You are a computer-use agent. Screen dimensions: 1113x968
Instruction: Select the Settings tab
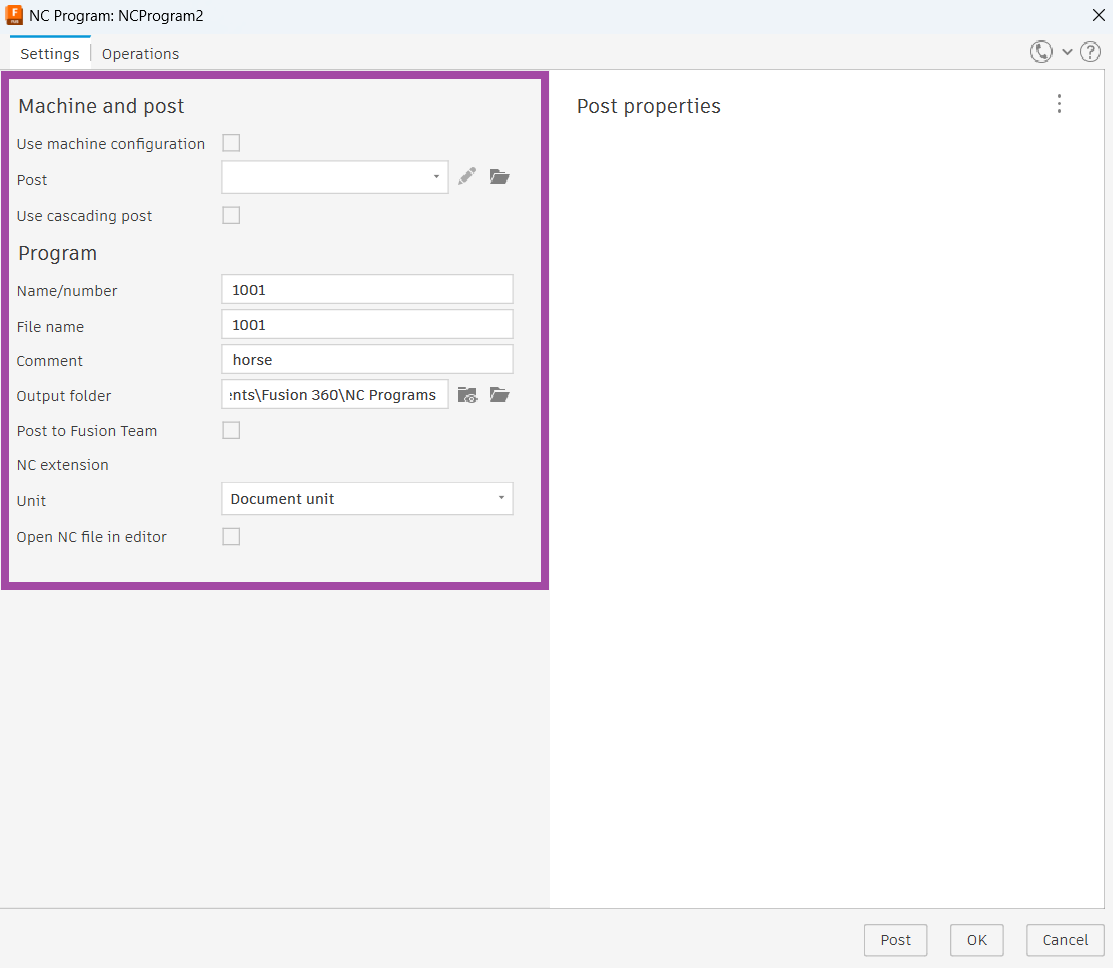tap(50, 54)
